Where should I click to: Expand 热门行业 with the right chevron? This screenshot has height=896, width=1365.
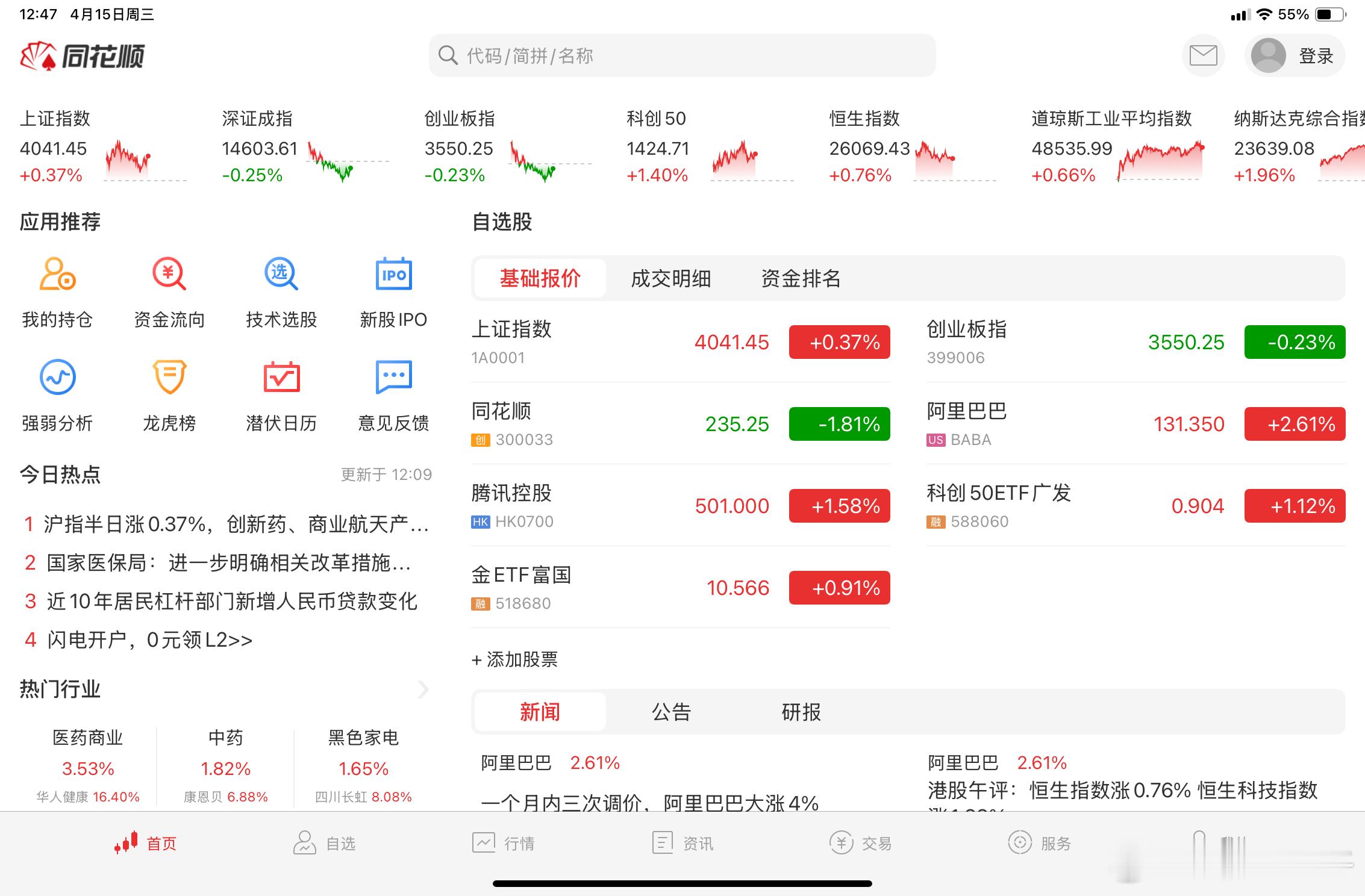(423, 690)
